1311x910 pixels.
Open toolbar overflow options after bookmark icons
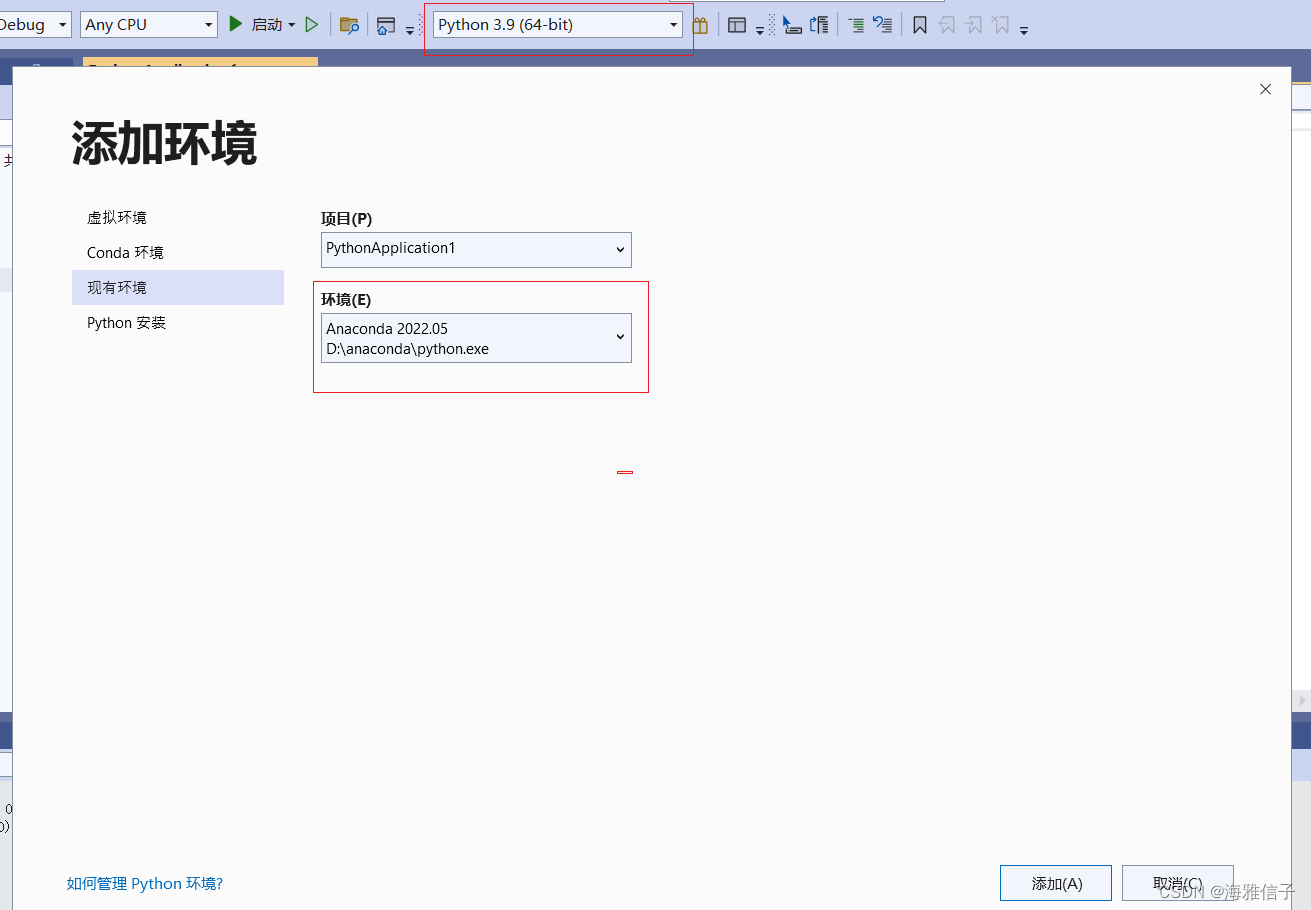point(1024,31)
